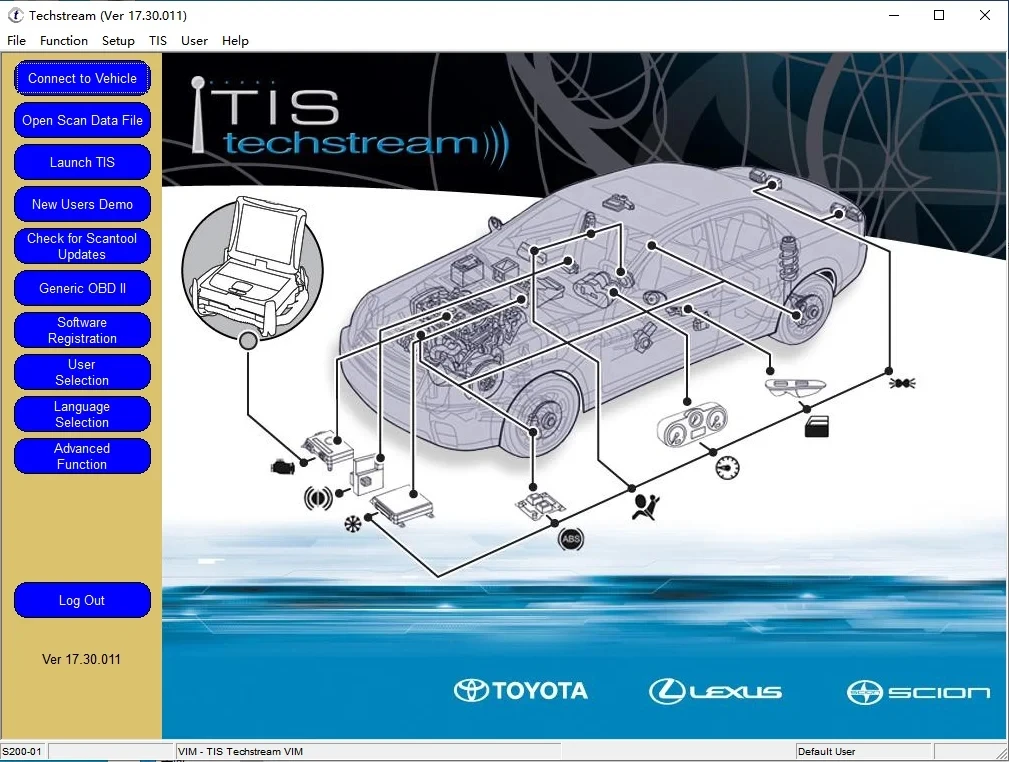Click the brake warning circle icon
The width and height of the screenshot is (1009, 762).
pyautogui.click(x=318, y=497)
